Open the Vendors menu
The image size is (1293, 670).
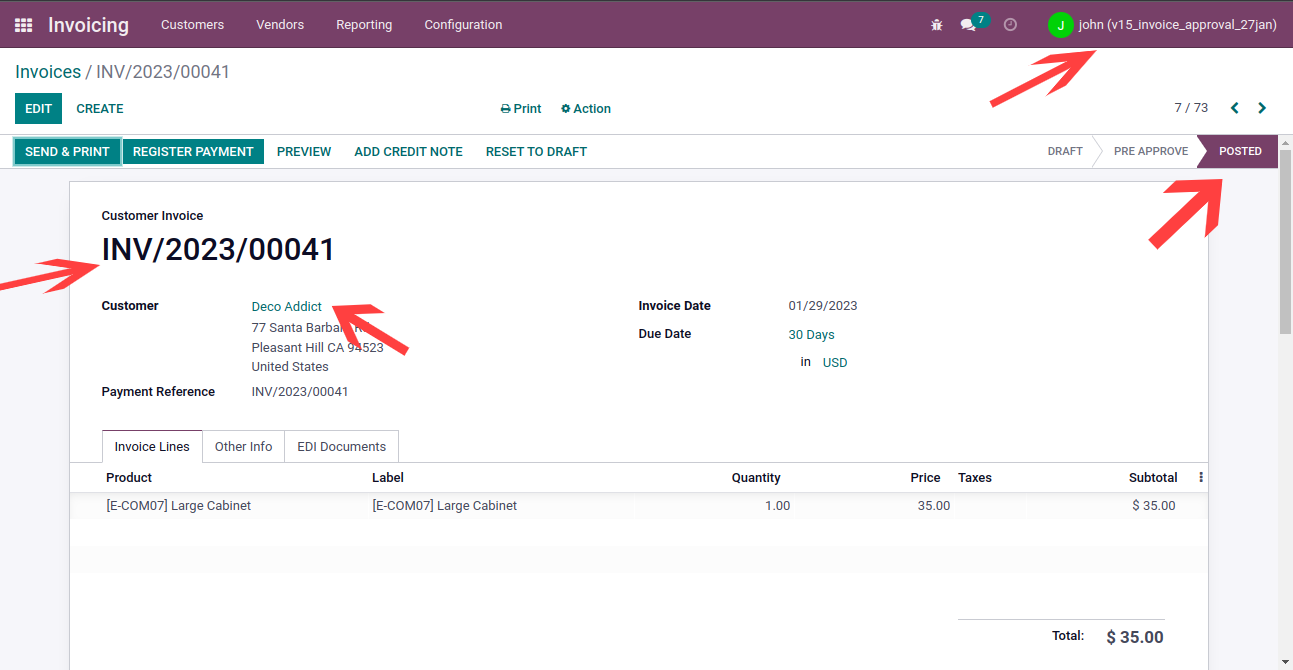[280, 24]
